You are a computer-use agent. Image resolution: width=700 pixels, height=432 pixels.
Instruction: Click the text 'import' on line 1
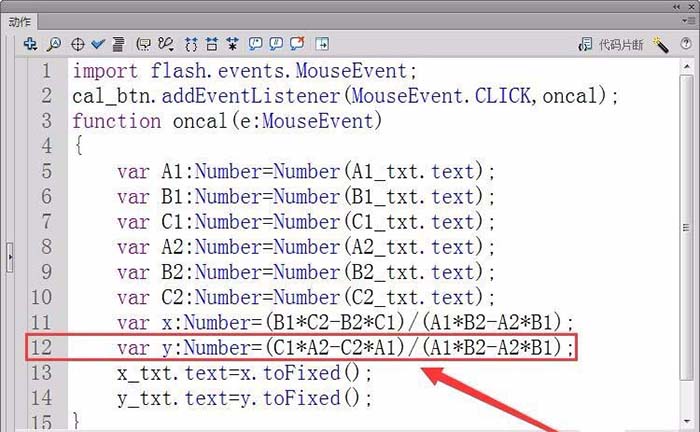click(x=105, y=71)
